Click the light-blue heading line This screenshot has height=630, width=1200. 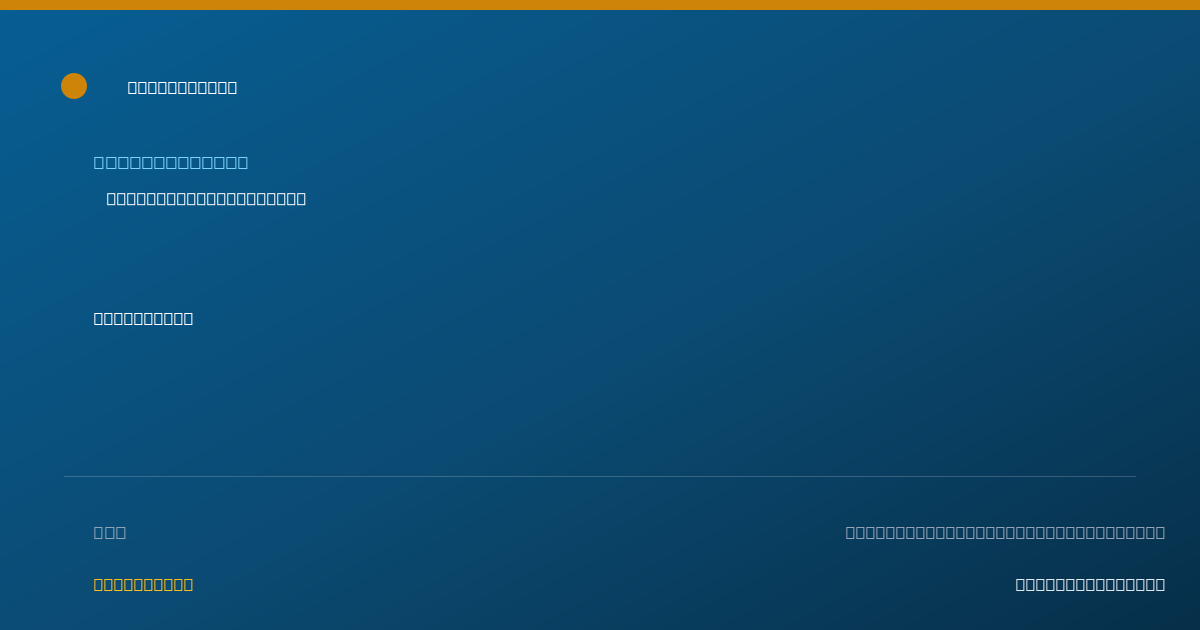[x=171, y=162]
